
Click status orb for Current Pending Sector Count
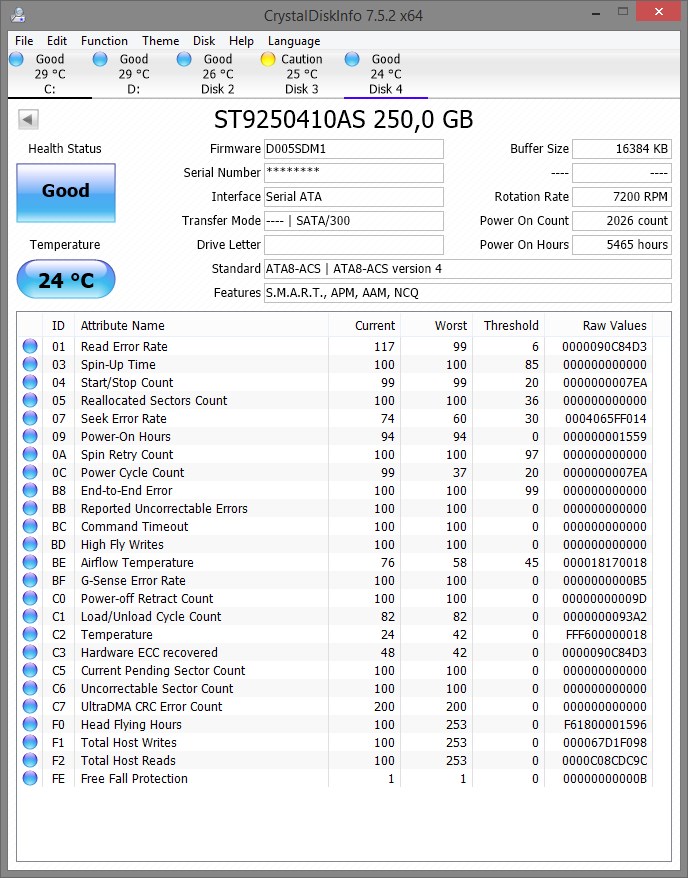coord(30,670)
